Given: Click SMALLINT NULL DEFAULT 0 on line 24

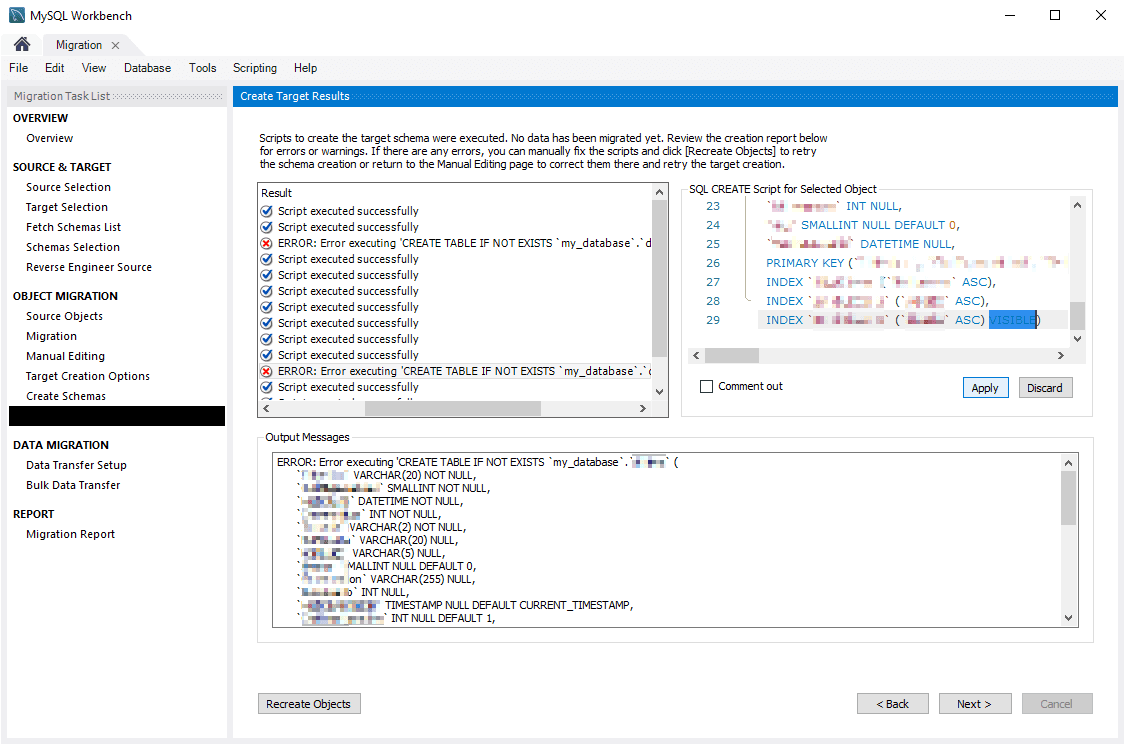Looking at the screenshot, I should [879, 225].
